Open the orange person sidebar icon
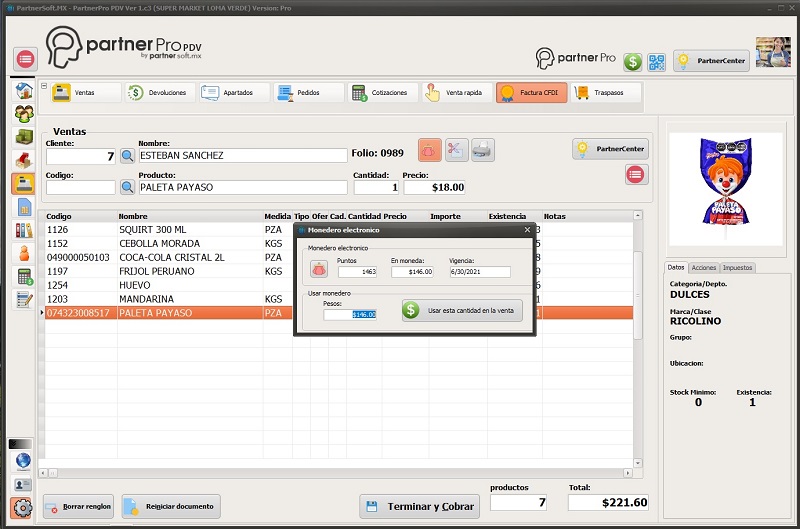Image resolution: width=800 pixels, height=529 pixels. point(23,254)
